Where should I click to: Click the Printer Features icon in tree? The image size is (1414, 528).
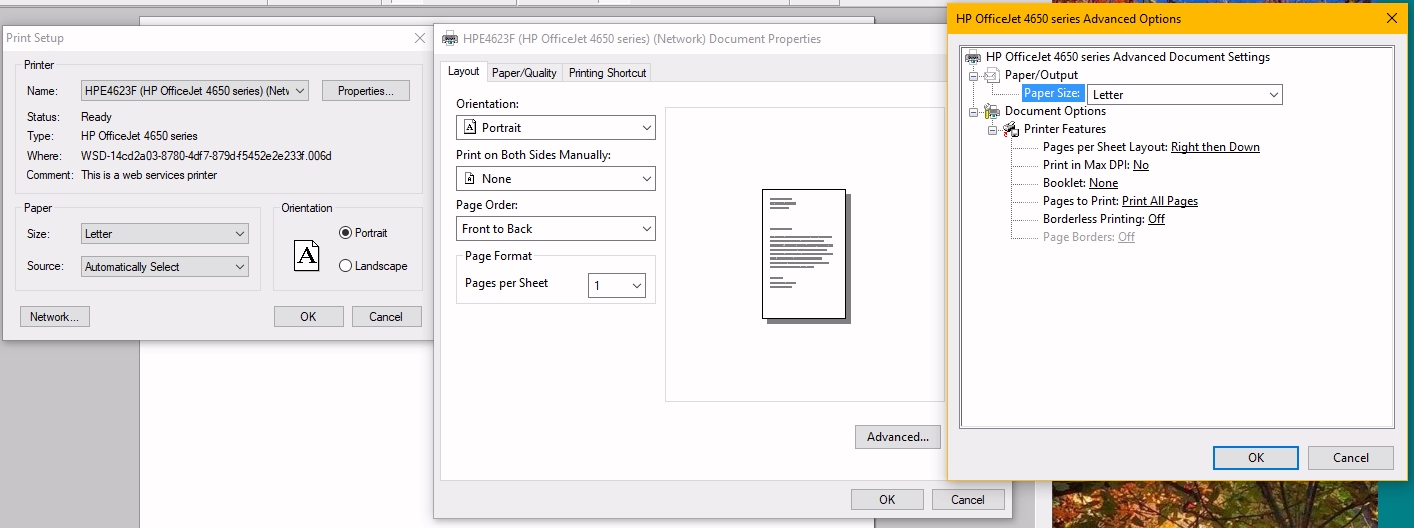[1011, 129]
